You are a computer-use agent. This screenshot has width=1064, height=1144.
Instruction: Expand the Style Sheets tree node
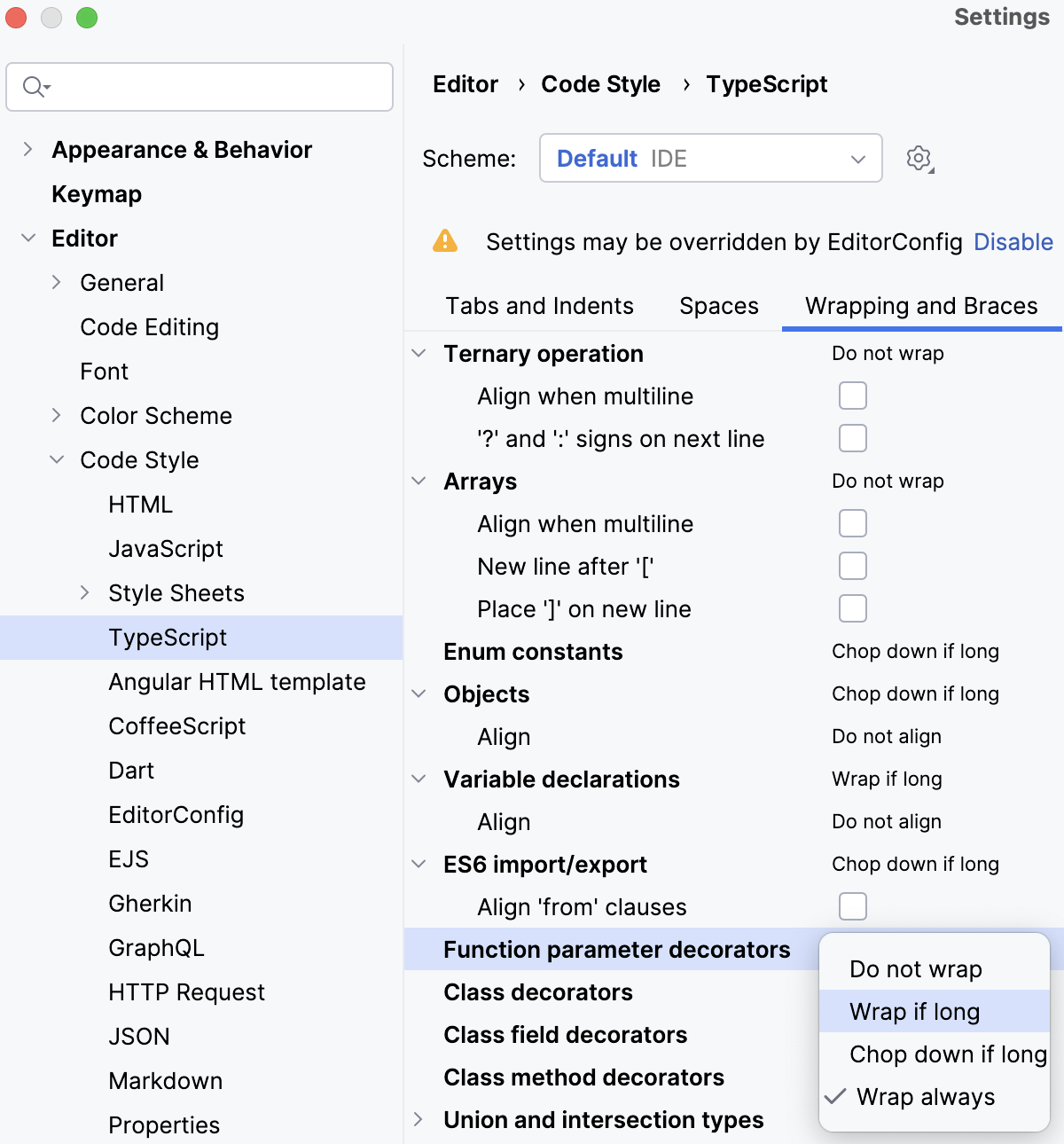(x=84, y=592)
